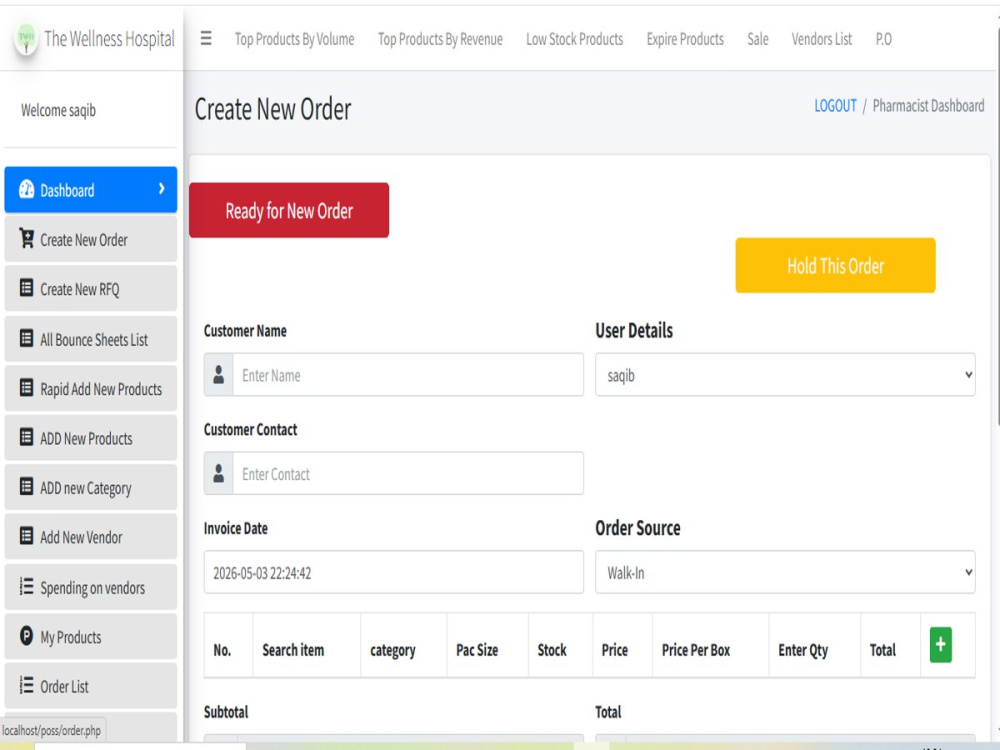The image size is (1000, 750).
Task: Open Top Products By Volume
Action: (x=294, y=39)
